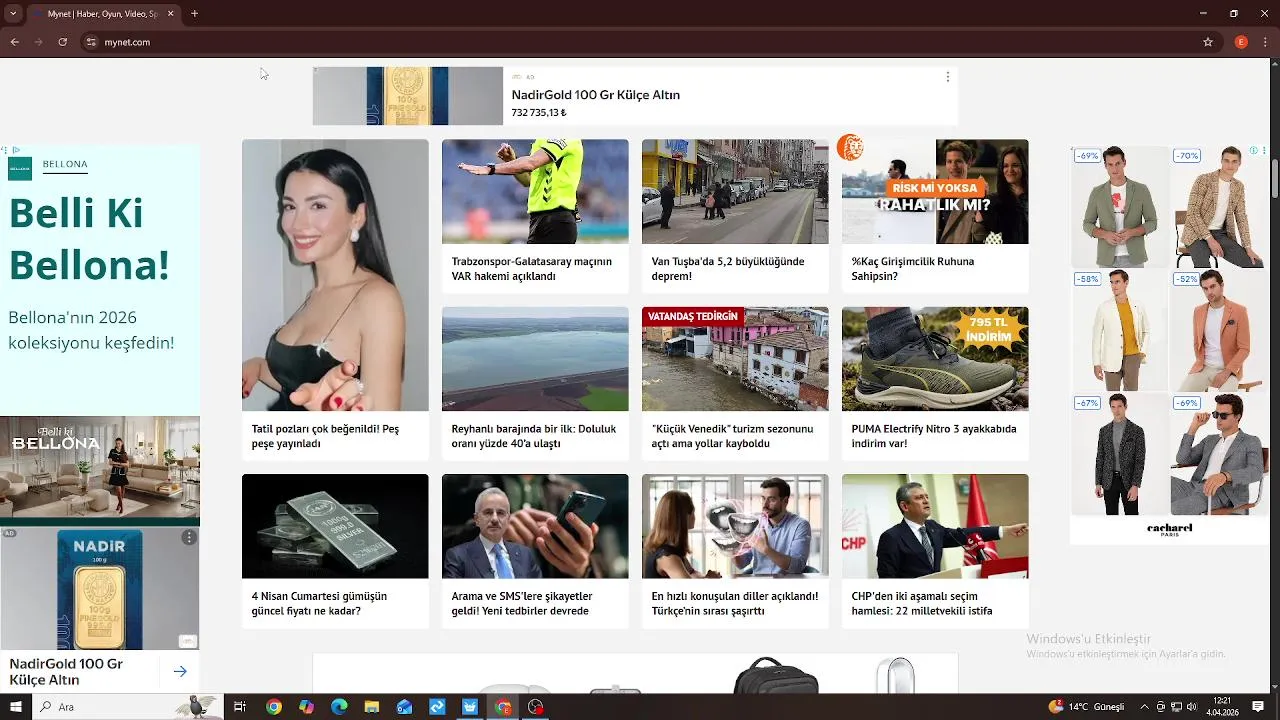Launch Google Chrome from taskbar
Image resolution: width=1280 pixels, height=720 pixels.
[273, 707]
